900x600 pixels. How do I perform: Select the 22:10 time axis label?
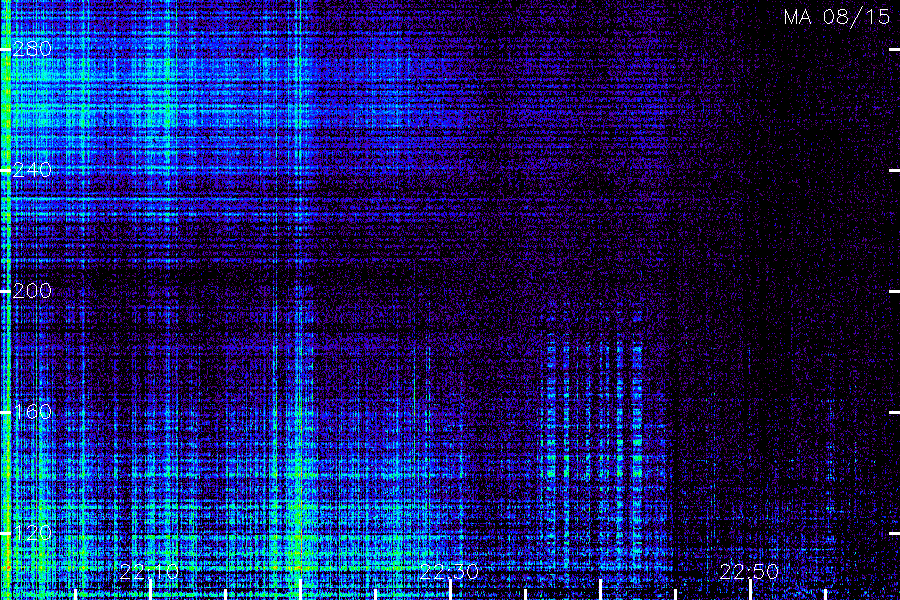point(149,572)
